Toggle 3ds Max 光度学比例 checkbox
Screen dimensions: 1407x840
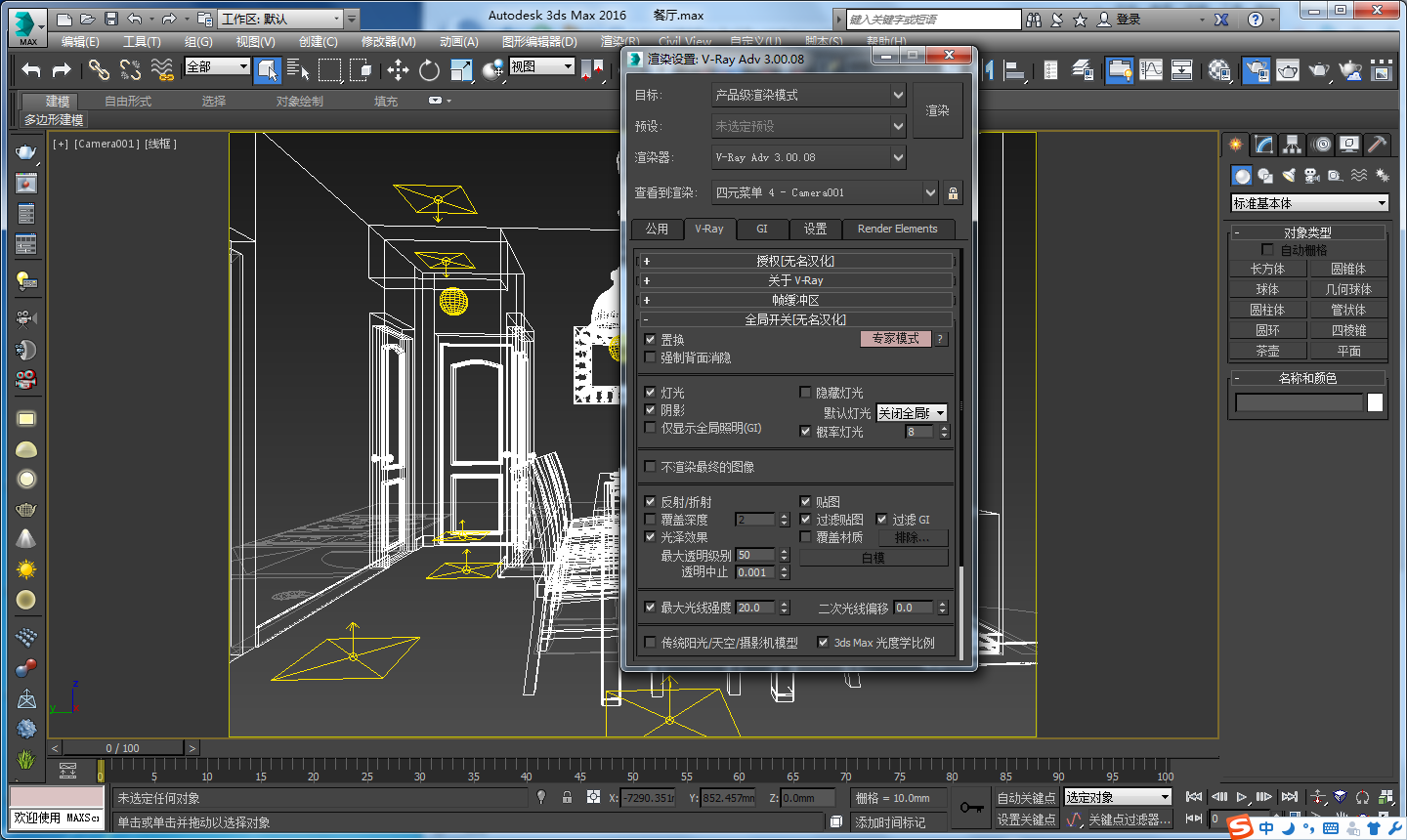tap(823, 643)
